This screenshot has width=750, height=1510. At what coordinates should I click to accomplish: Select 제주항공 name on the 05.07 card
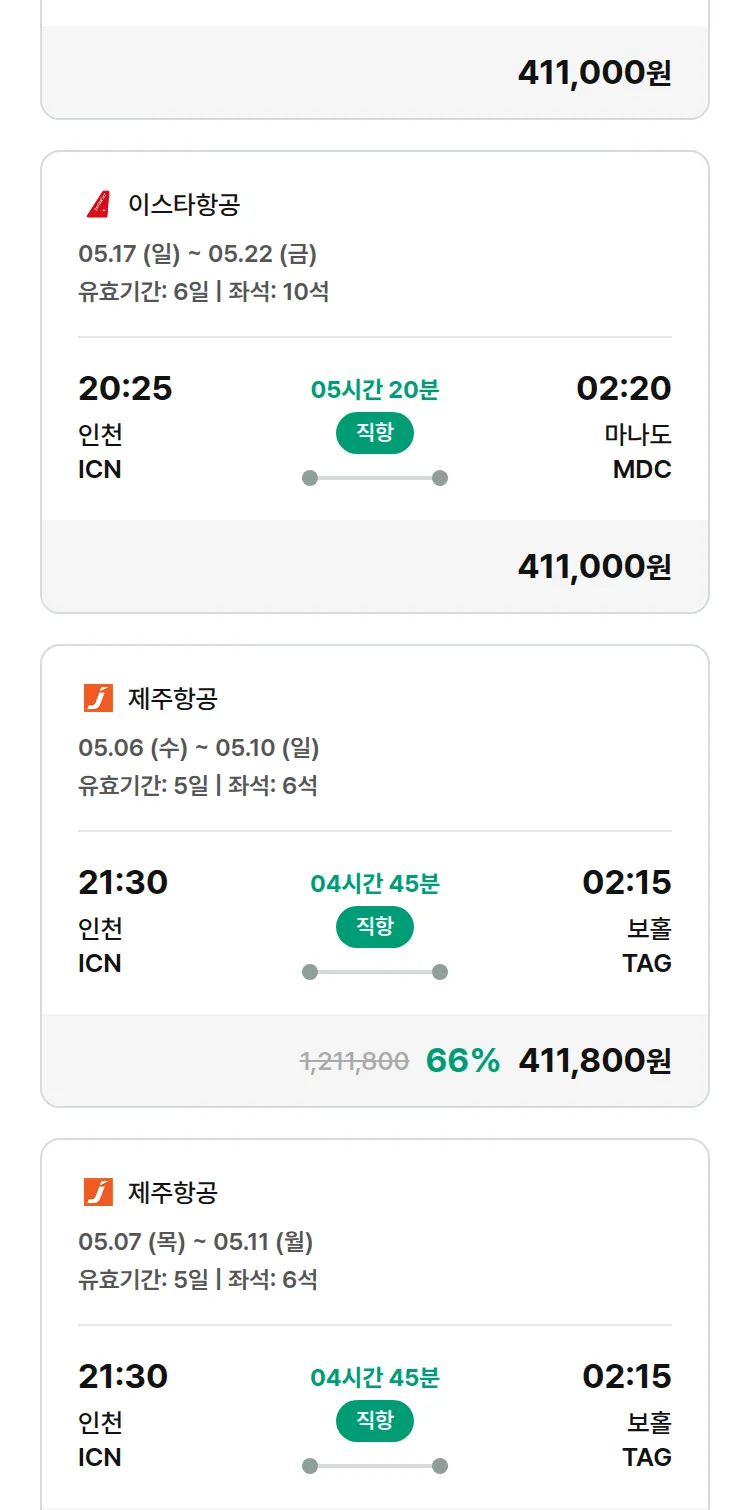point(172,1192)
